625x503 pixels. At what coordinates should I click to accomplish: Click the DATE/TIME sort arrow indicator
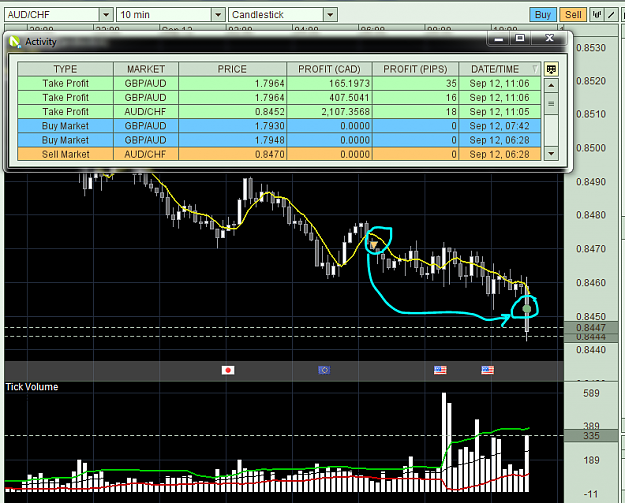pos(535,69)
